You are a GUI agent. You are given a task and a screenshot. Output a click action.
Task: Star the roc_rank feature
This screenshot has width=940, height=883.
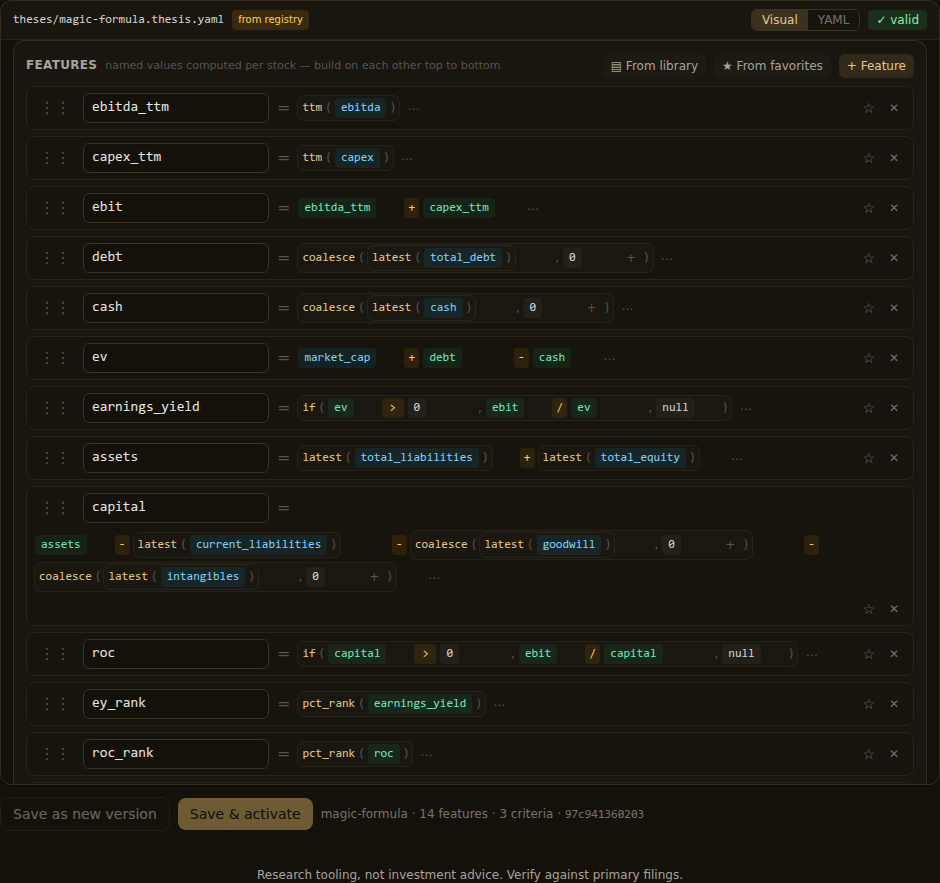click(868, 754)
